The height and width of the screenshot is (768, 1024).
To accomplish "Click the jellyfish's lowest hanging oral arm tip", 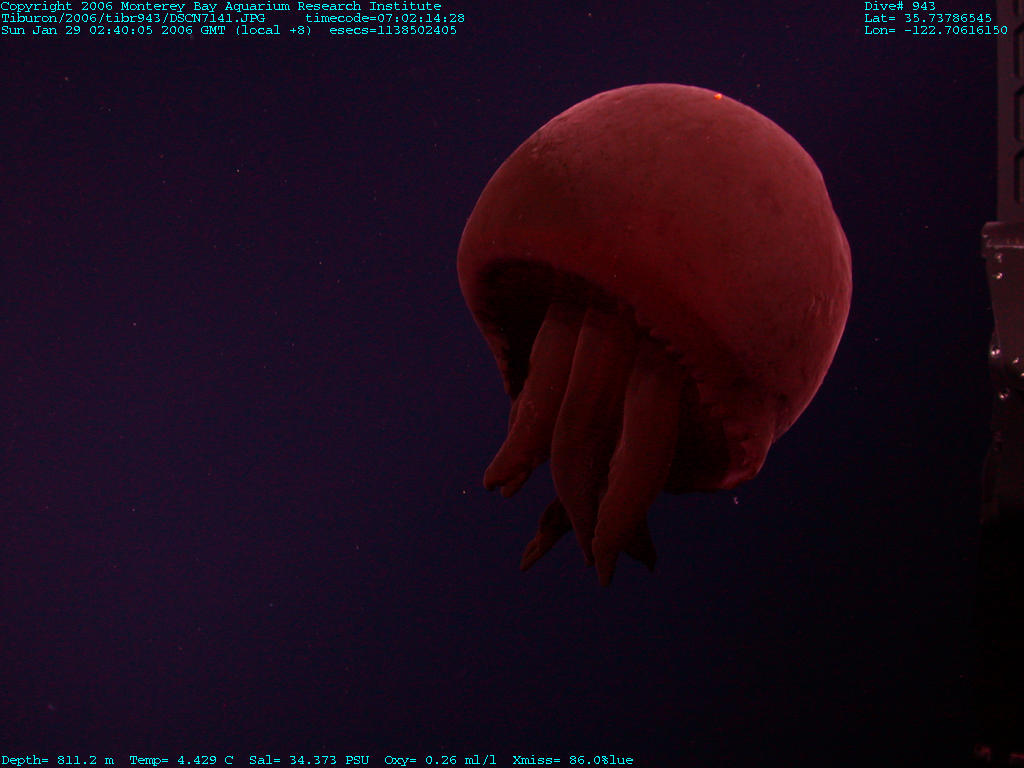I will pyautogui.click(x=604, y=578).
